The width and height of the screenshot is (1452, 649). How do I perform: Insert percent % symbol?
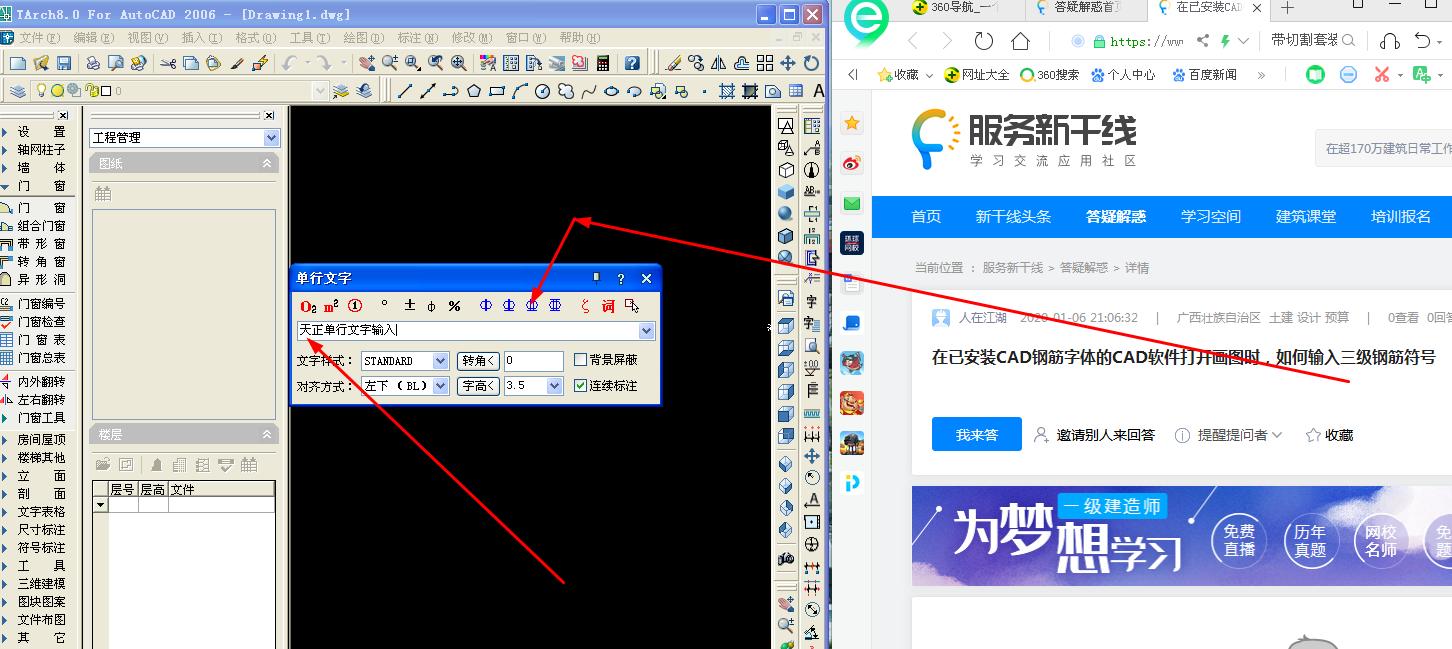[x=454, y=305]
